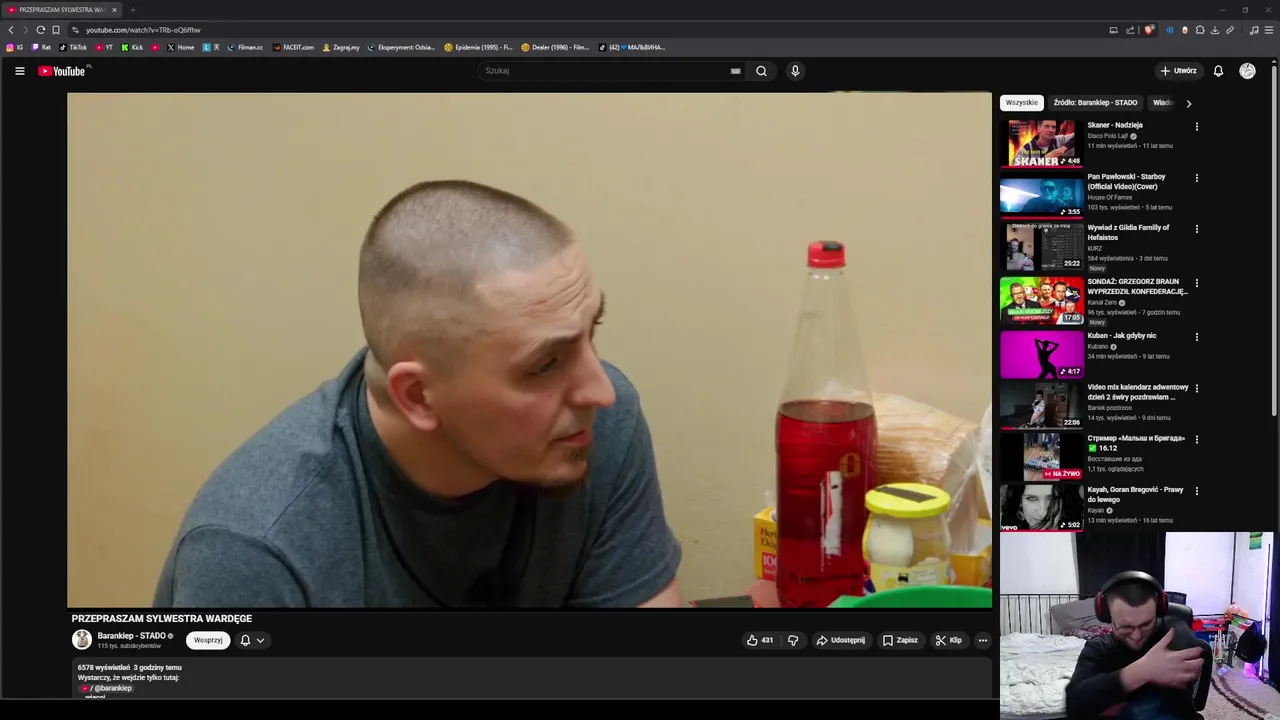1280x720 pixels.
Task: Open menu for Skaner - Nadzieja video
Action: tap(1196, 127)
